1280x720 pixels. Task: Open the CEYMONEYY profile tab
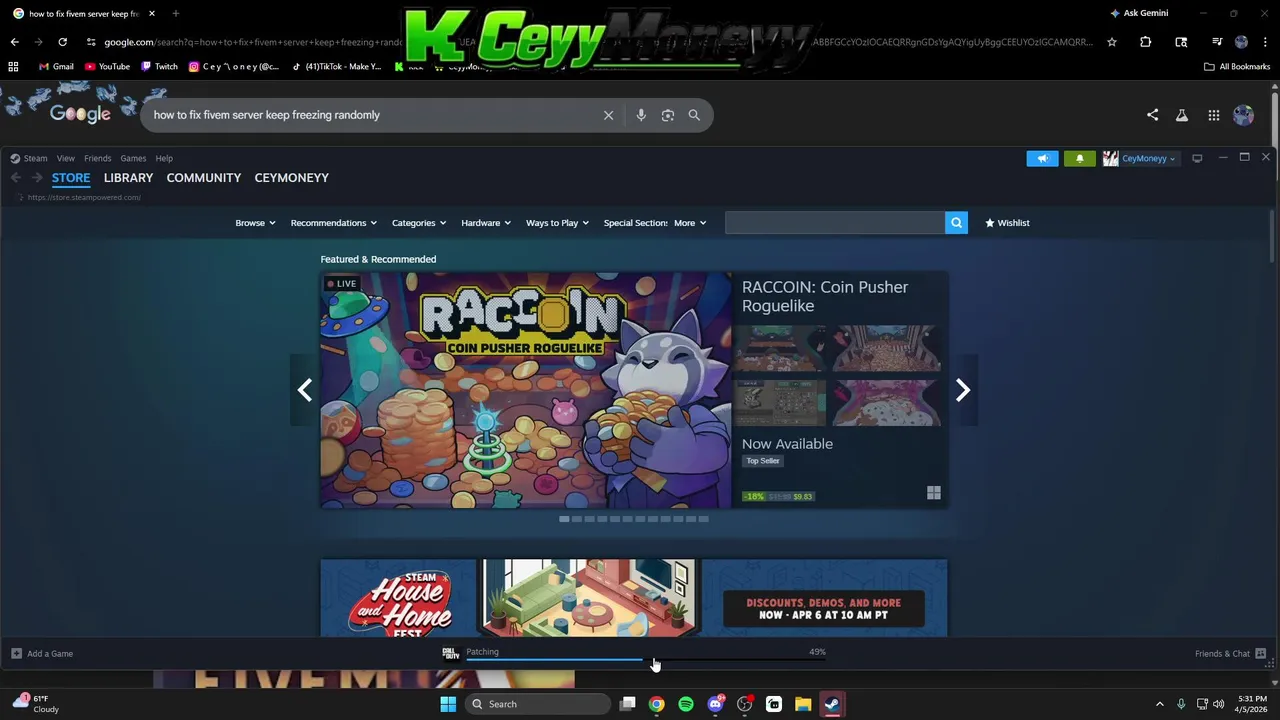point(292,177)
